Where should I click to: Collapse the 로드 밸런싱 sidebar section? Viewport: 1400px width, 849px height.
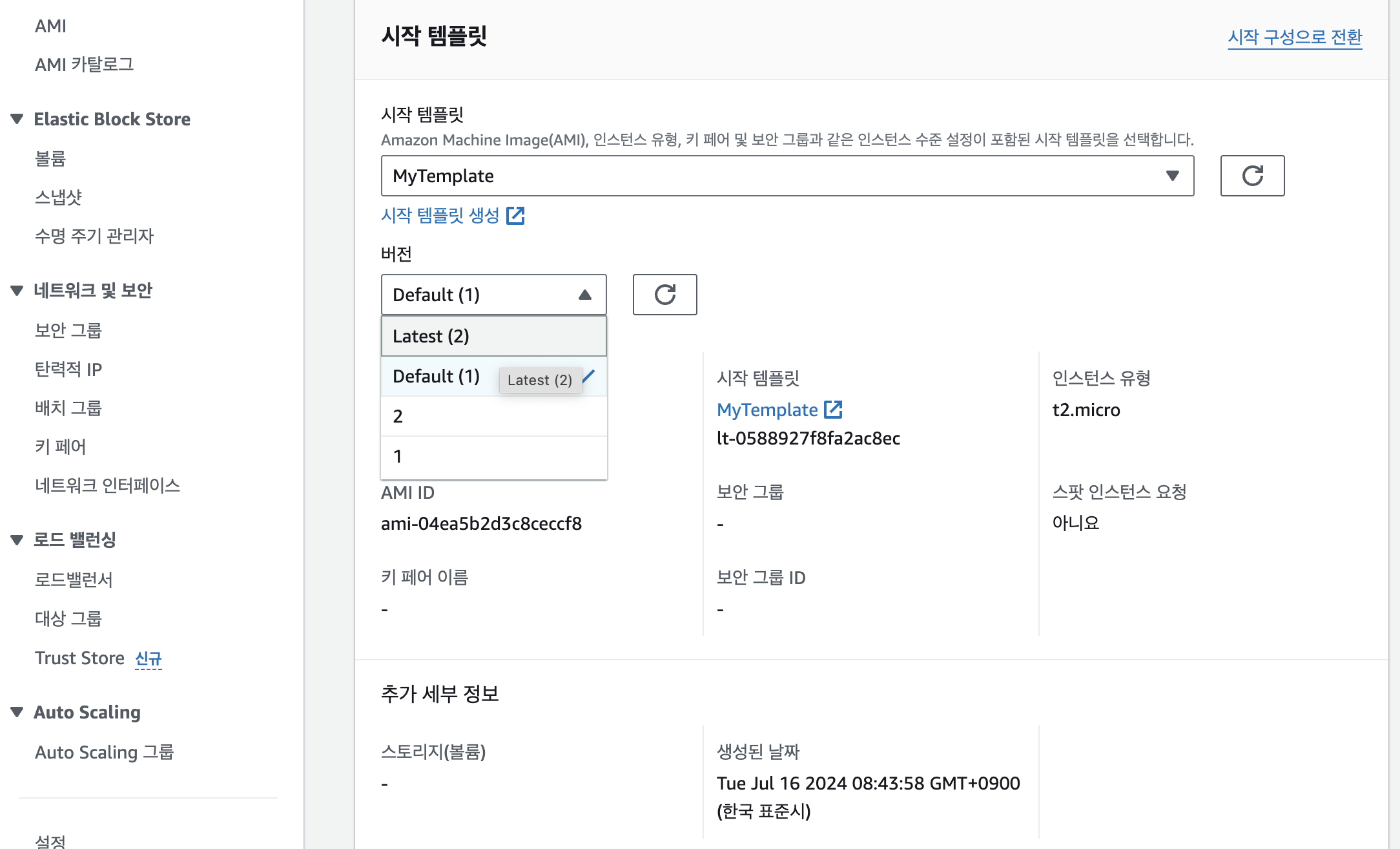click(x=17, y=540)
